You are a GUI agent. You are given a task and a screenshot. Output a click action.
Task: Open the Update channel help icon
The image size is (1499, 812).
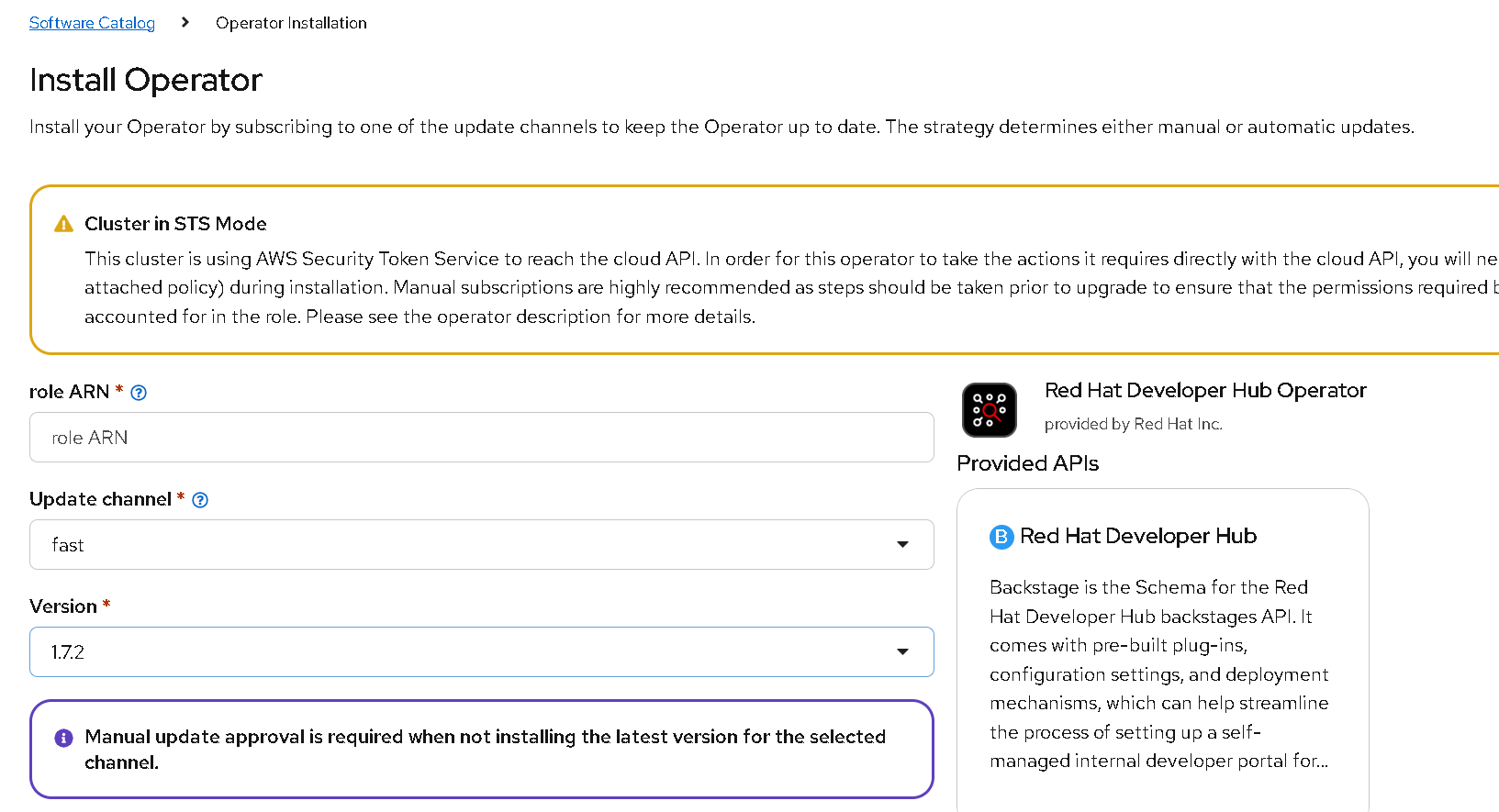200,500
